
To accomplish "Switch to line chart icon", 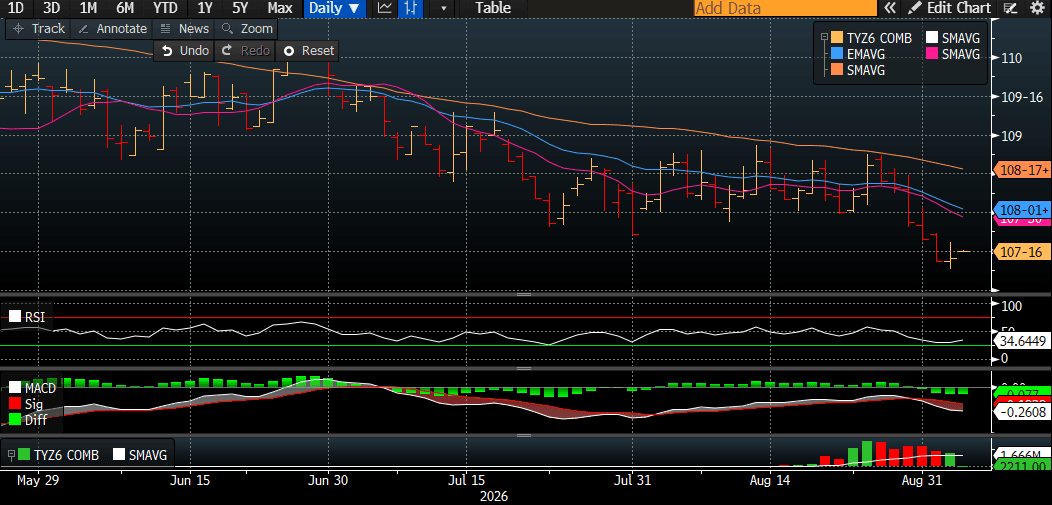I will pos(385,8).
